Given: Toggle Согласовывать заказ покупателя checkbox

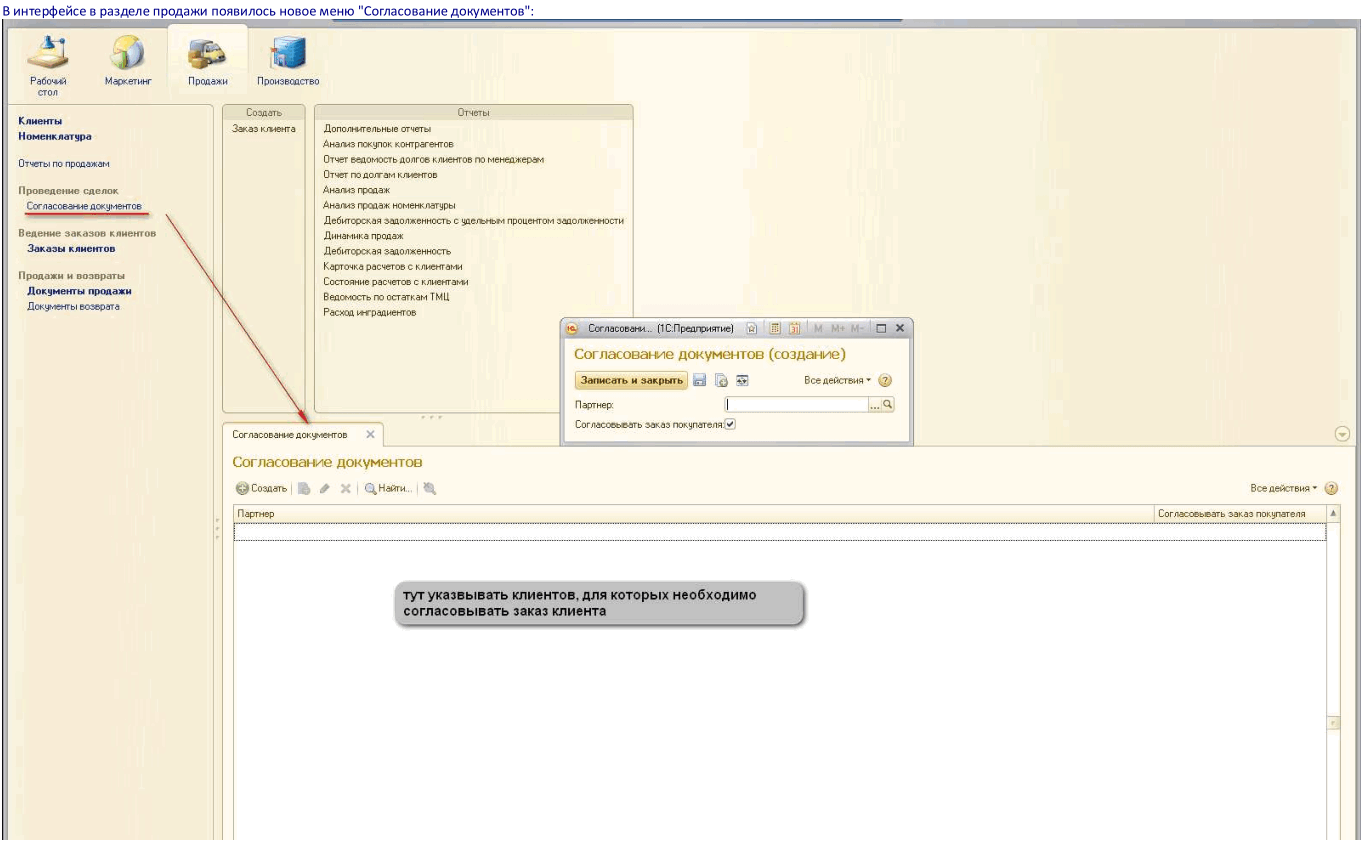Looking at the screenshot, I should pyautogui.click(x=730, y=425).
